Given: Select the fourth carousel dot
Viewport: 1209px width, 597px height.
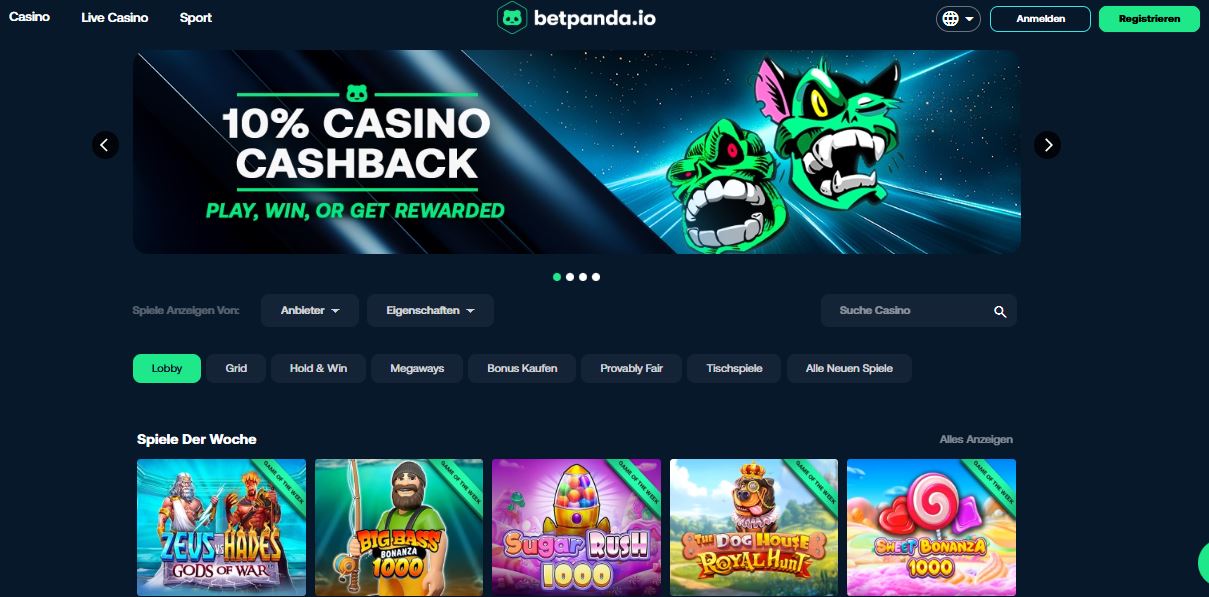Looking at the screenshot, I should point(596,277).
